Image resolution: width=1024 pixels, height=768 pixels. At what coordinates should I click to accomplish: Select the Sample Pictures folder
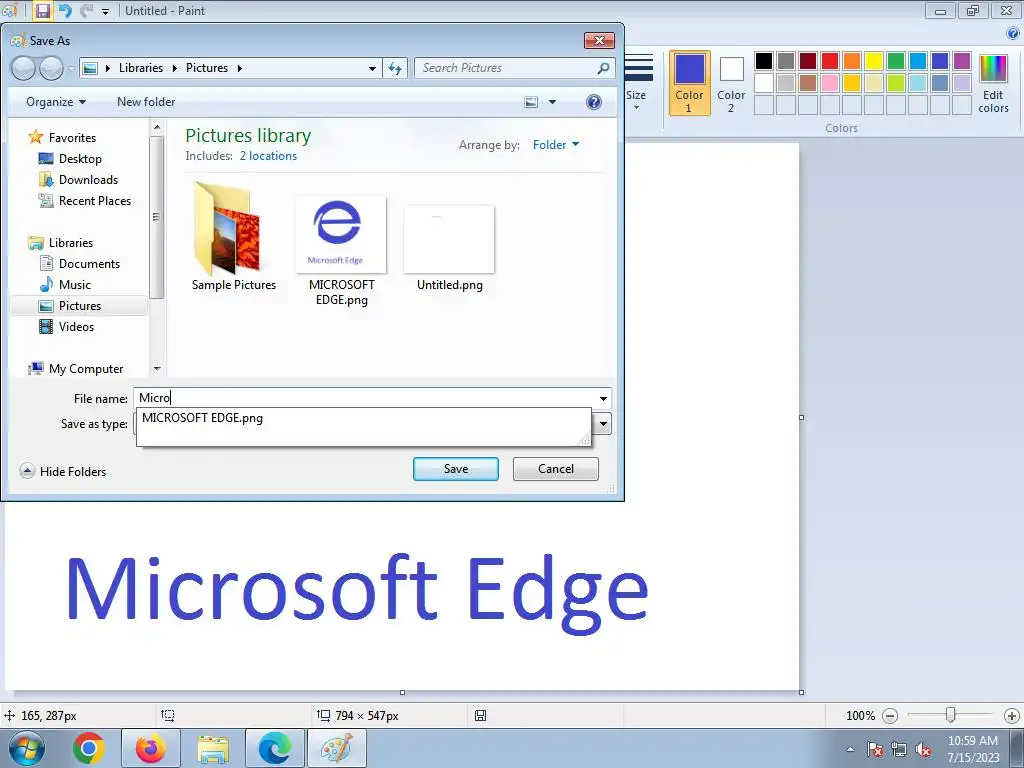tap(234, 237)
